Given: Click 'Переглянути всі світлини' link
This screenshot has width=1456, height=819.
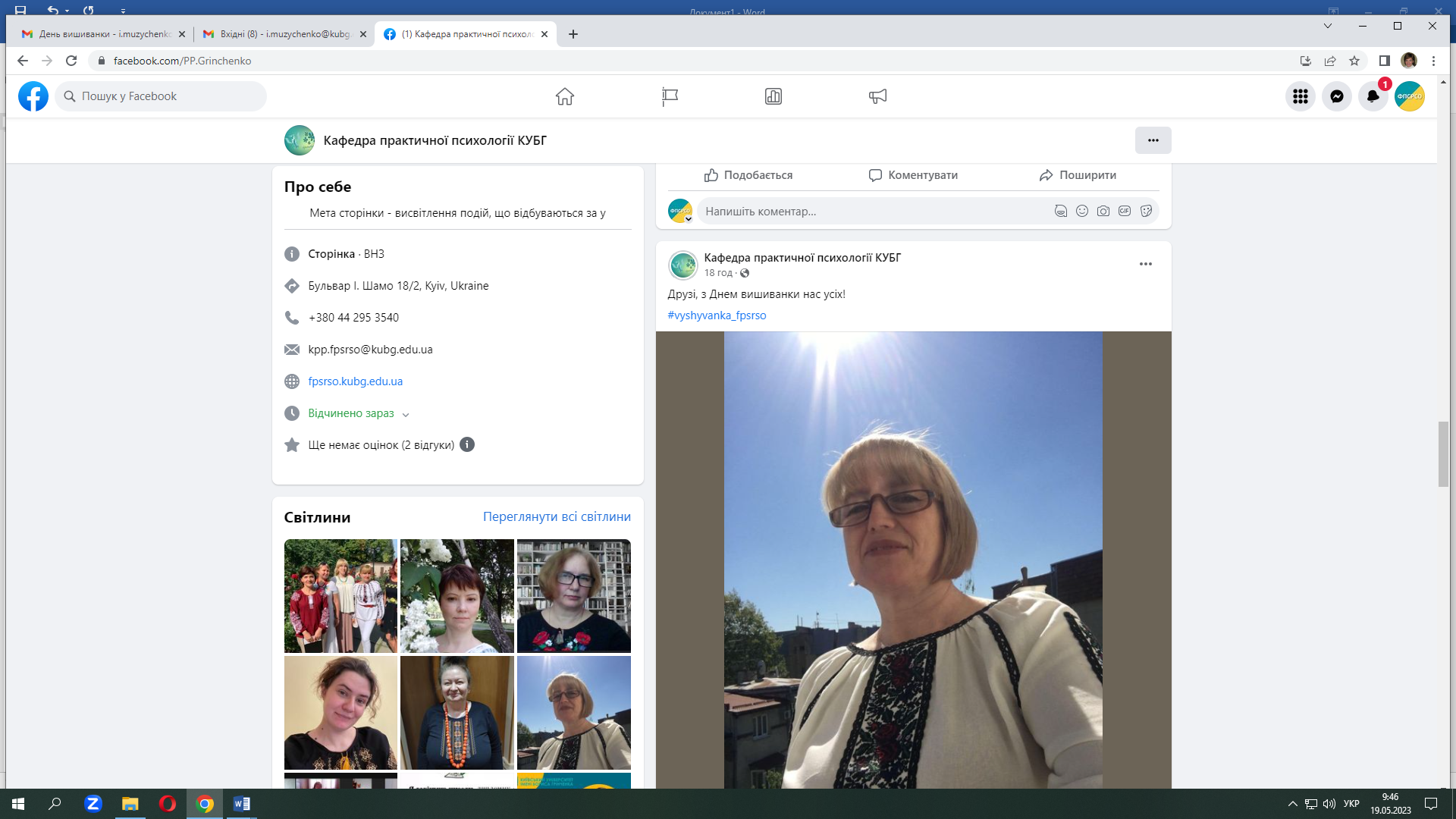Looking at the screenshot, I should pyautogui.click(x=557, y=516).
